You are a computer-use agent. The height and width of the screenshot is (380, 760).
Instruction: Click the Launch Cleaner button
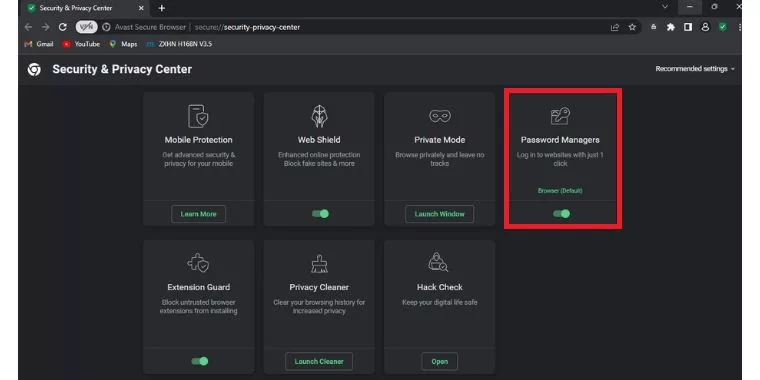tap(319, 361)
